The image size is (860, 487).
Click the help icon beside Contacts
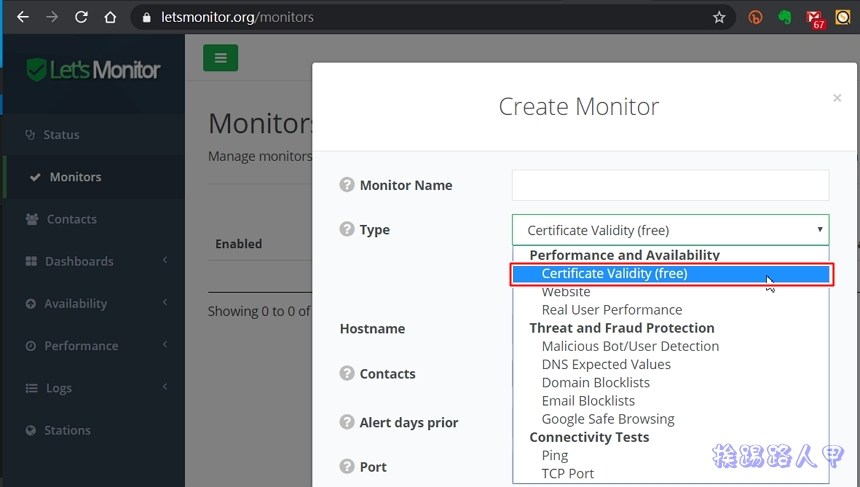(347, 373)
